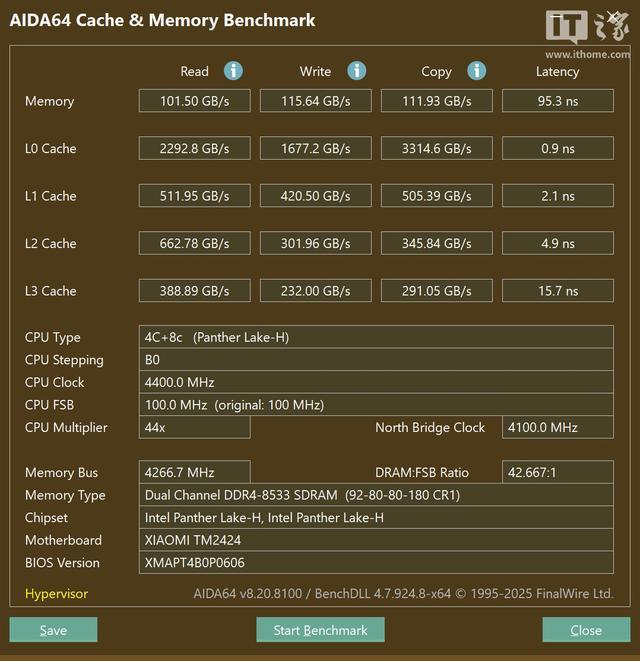This screenshot has width=640, height=661.
Task: Click CPU Stepping field B0
Action: pyautogui.click(x=376, y=360)
